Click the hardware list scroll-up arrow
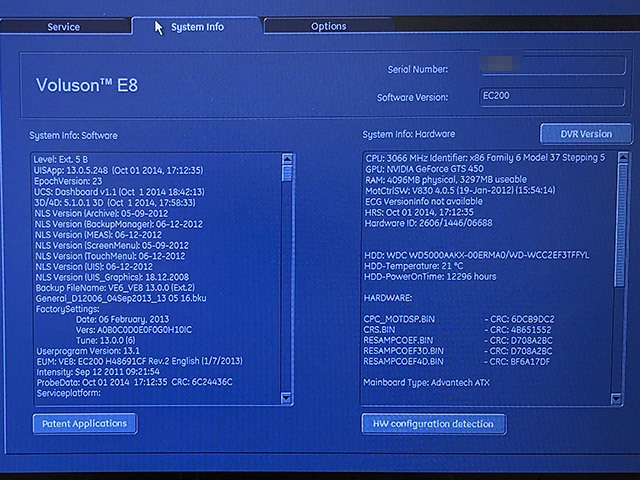 tap(623, 157)
